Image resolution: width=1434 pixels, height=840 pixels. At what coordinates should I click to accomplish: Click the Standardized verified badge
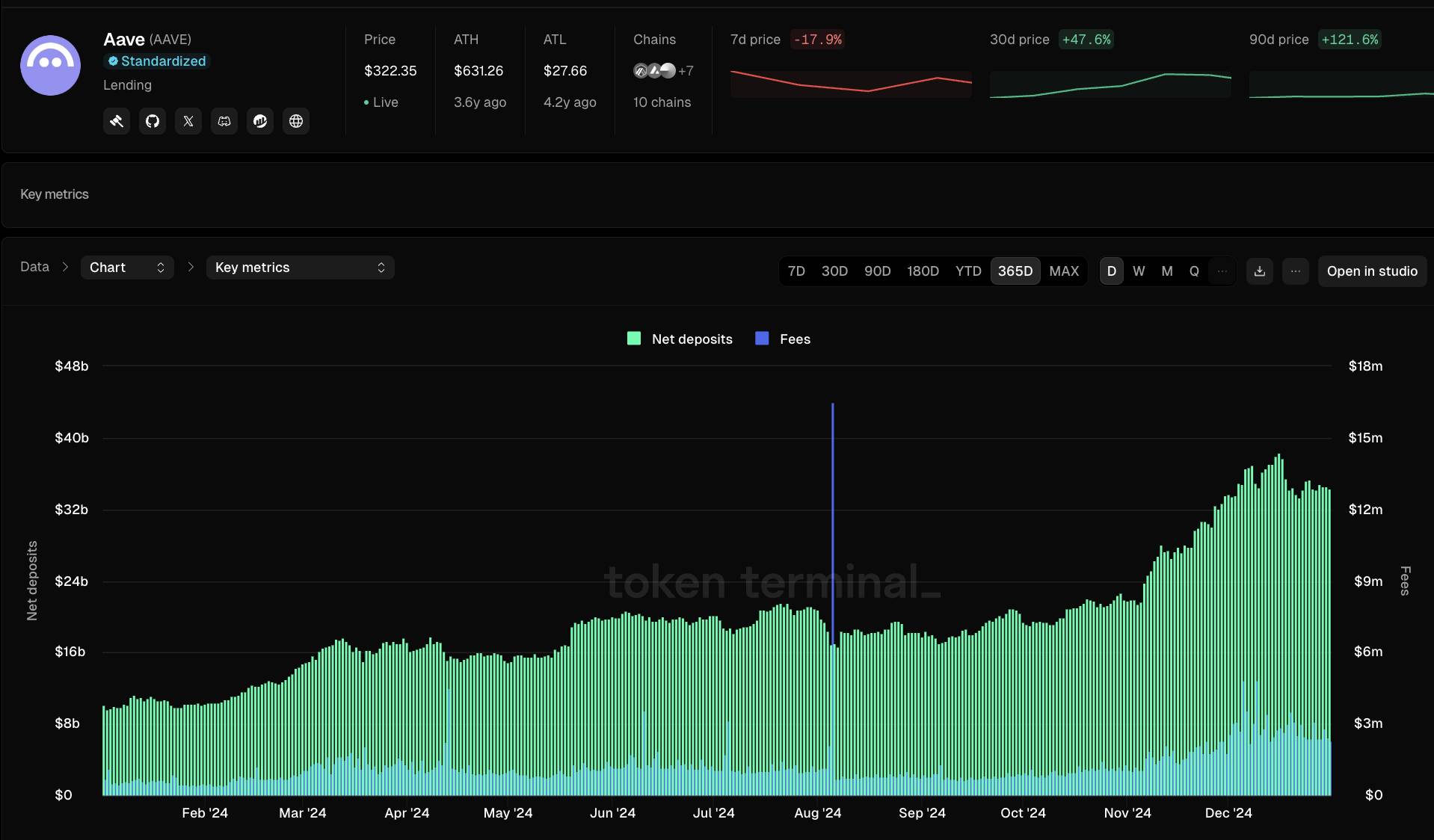tap(157, 61)
